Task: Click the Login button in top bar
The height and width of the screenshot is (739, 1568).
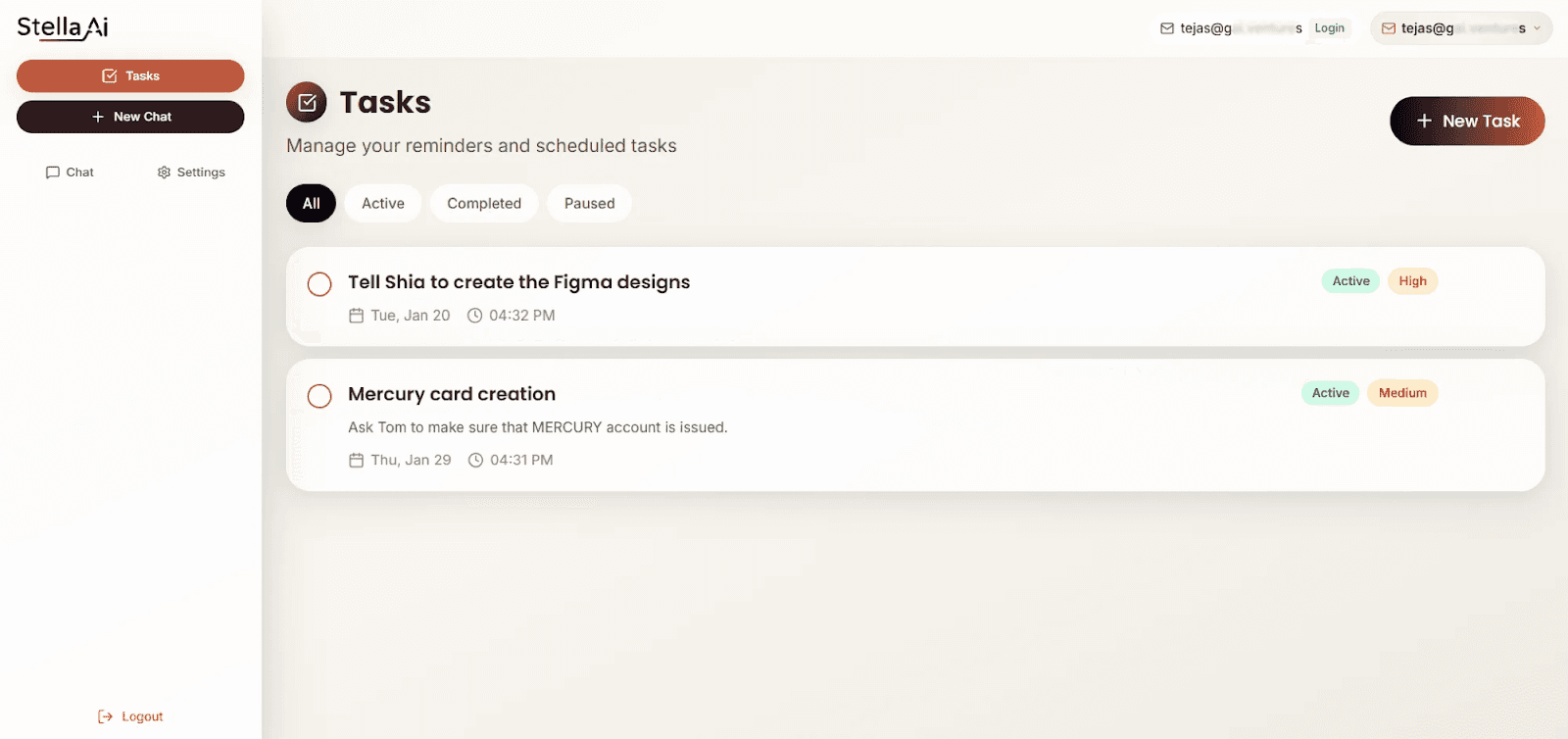Action: tap(1331, 28)
